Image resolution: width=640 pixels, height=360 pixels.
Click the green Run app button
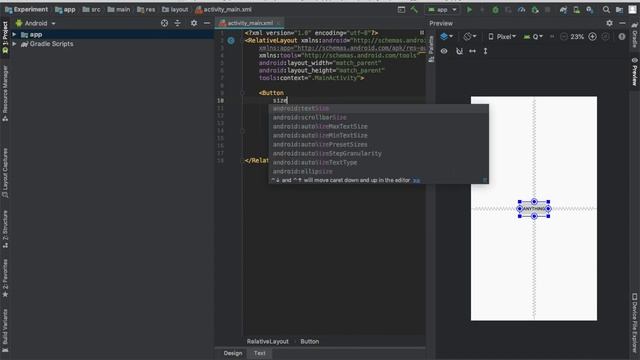pos(469,9)
